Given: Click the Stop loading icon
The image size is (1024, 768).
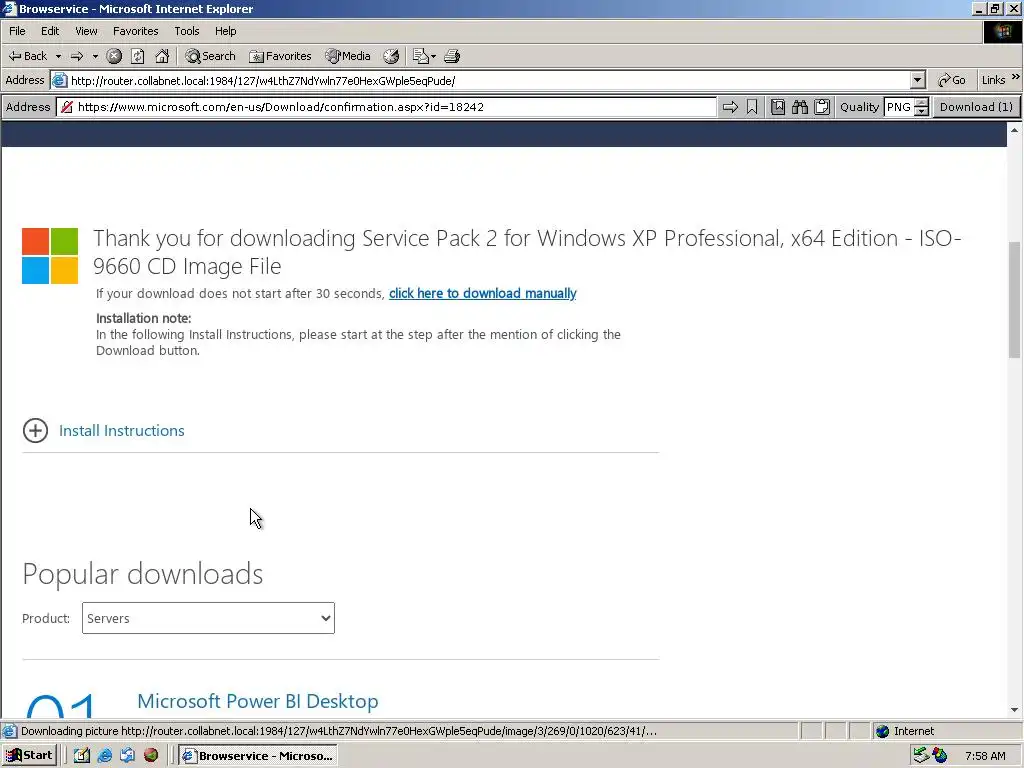Looking at the screenshot, I should point(114,56).
